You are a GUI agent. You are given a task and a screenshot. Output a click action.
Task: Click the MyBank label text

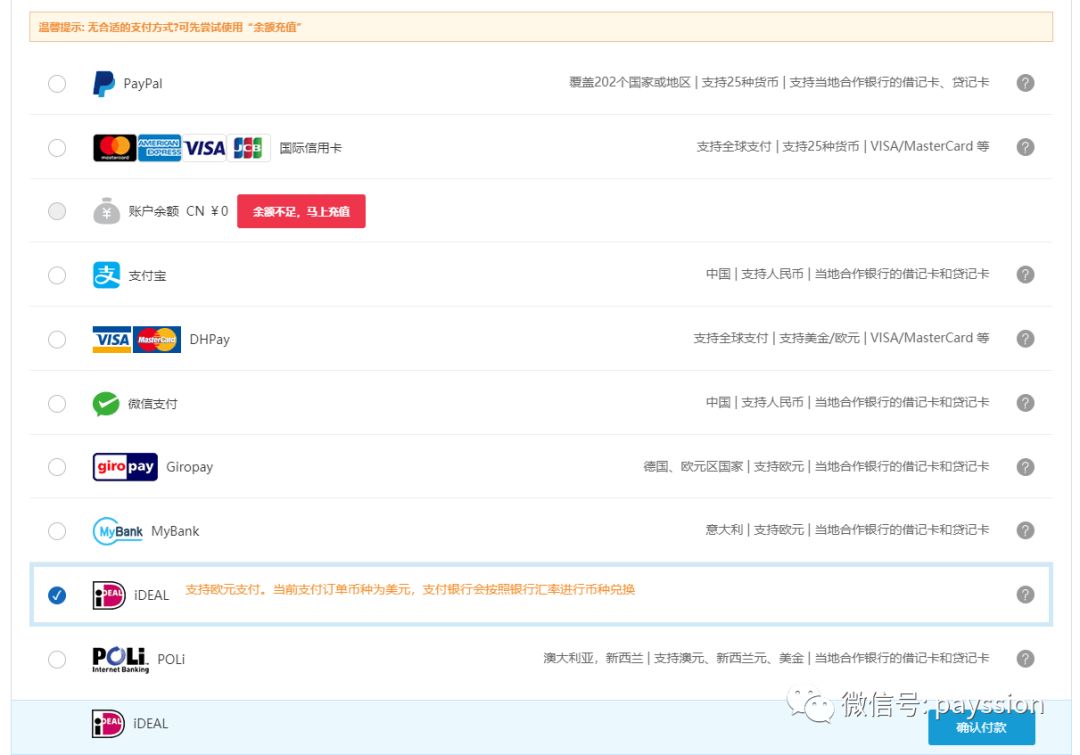pyautogui.click(x=175, y=531)
